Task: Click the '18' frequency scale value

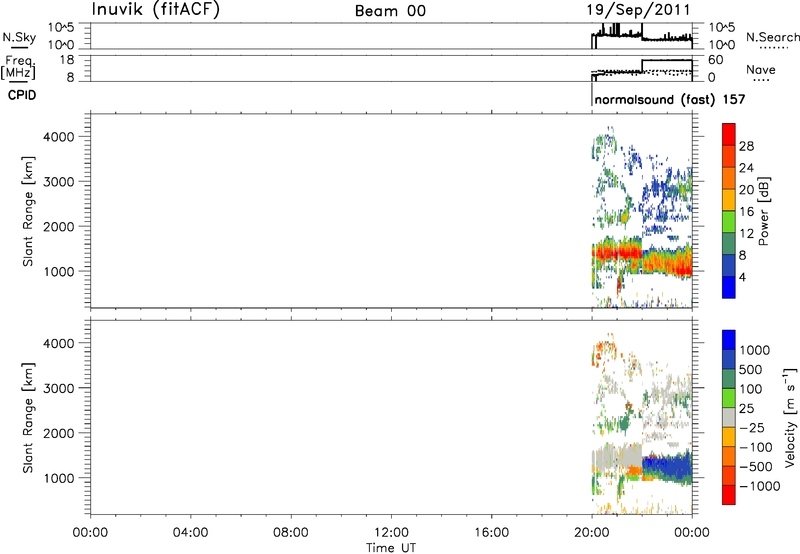Action: (x=67, y=60)
